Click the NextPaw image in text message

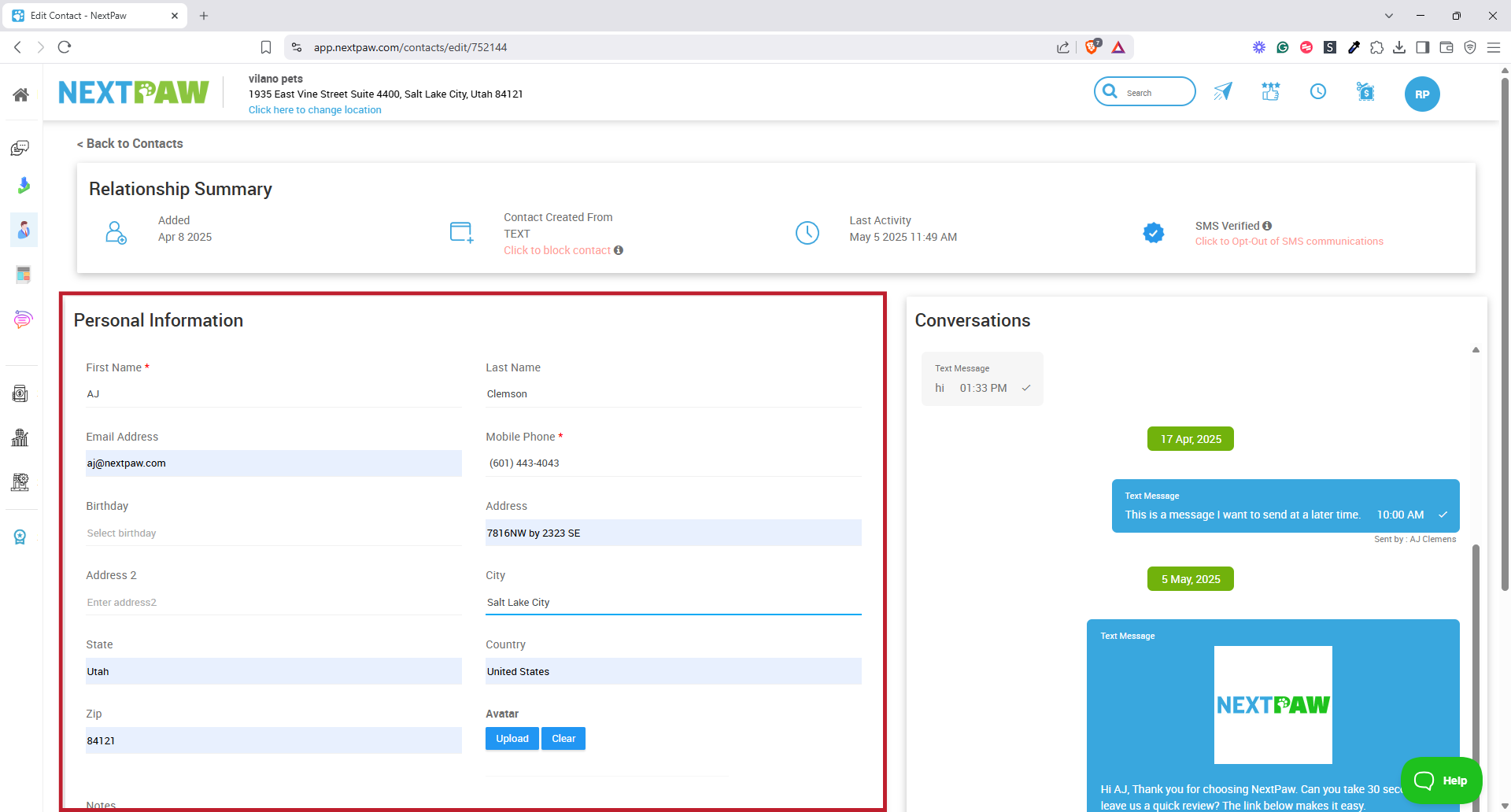[x=1273, y=704]
